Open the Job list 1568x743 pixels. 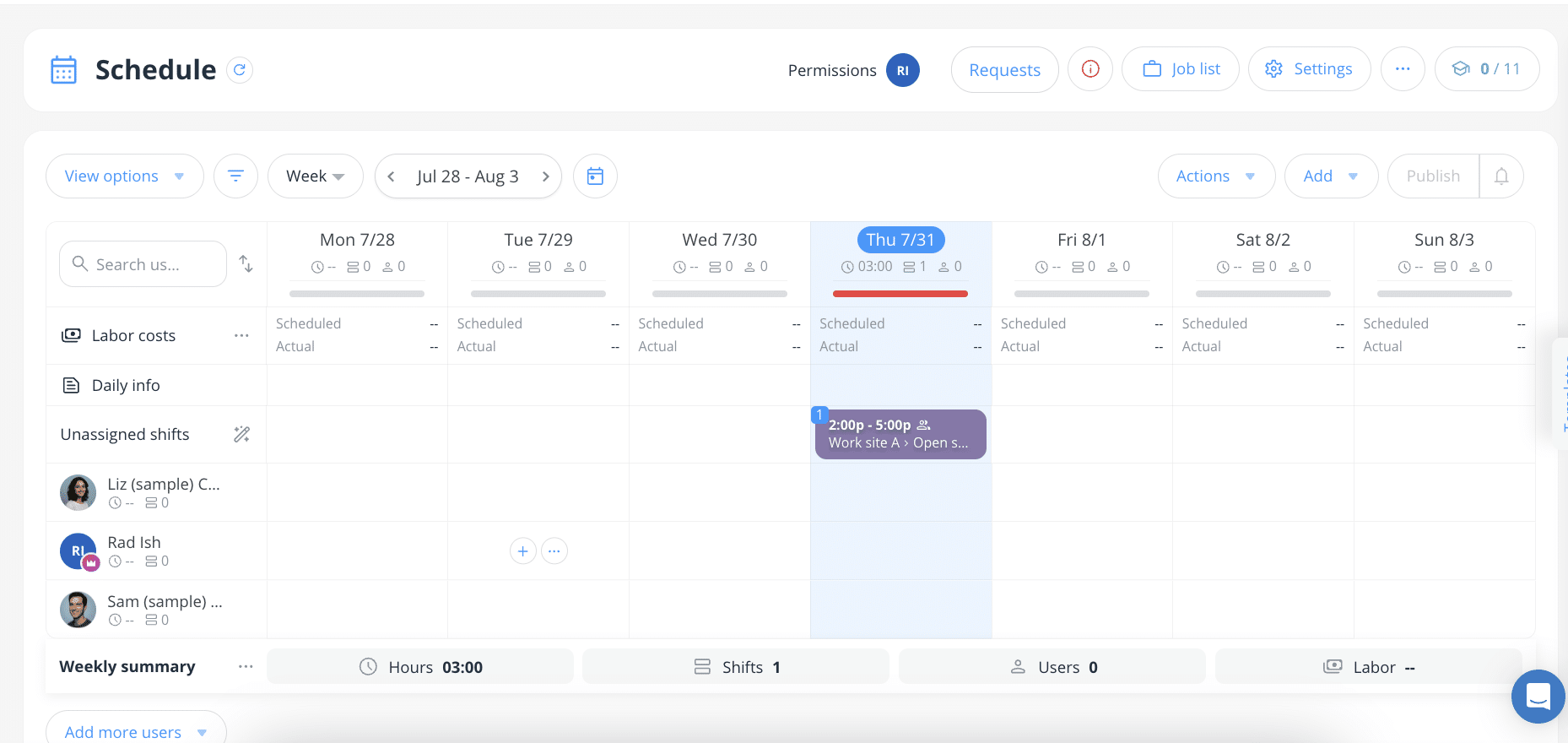[x=1180, y=69]
